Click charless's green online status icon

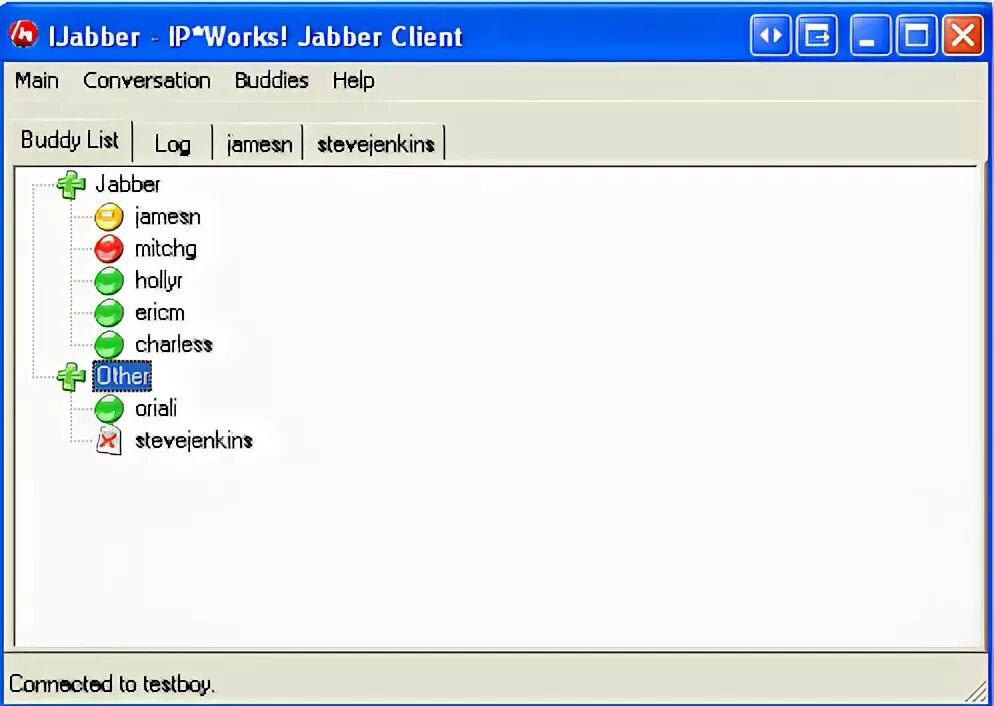pyautogui.click(x=109, y=345)
